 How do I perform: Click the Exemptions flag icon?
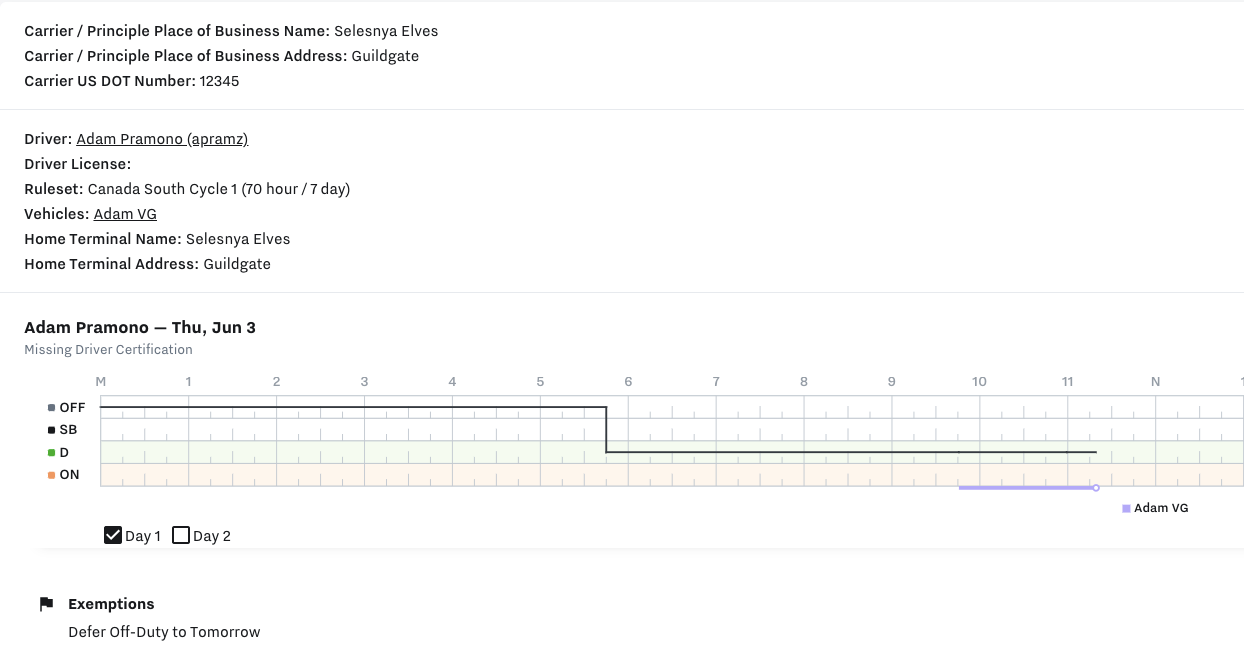[x=46, y=604]
